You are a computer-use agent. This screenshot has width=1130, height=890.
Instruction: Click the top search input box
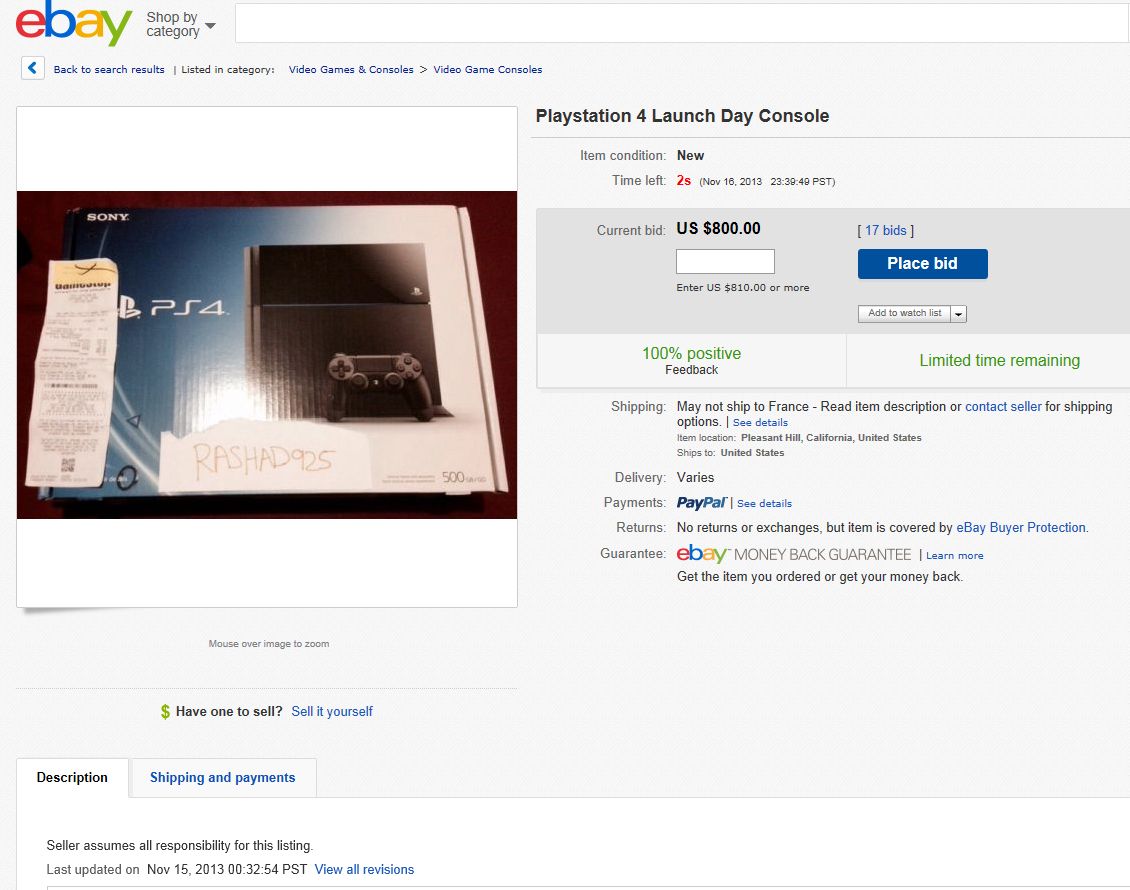click(x=682, y=23)
